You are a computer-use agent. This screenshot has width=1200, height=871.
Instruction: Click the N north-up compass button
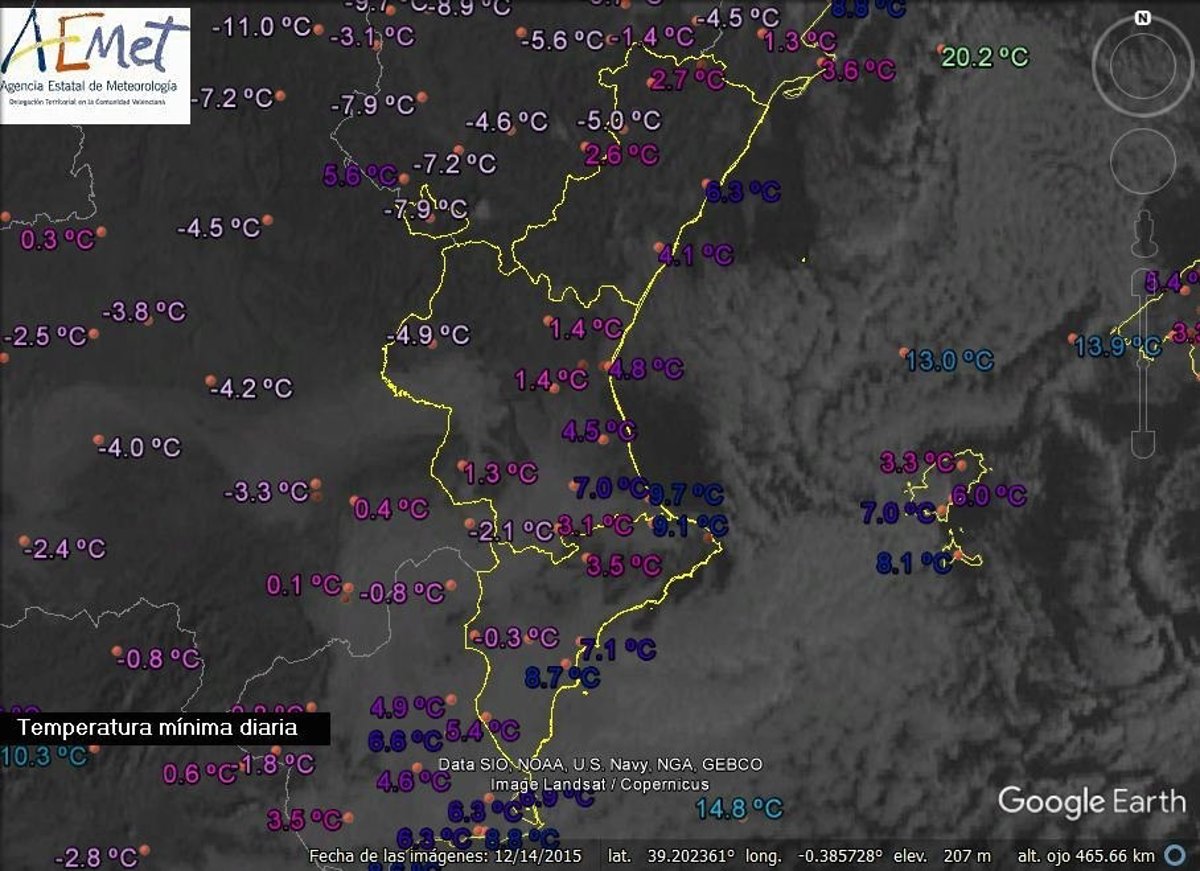[x=1142, y=18]
